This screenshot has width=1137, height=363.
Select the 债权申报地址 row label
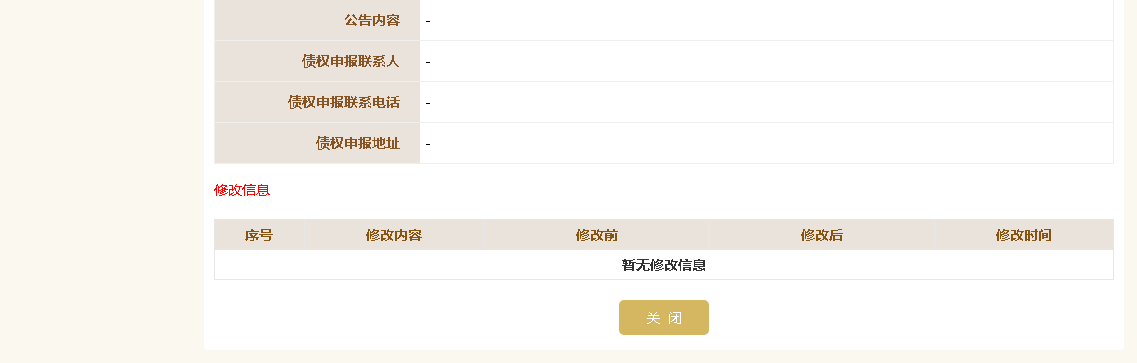(358, 143)
